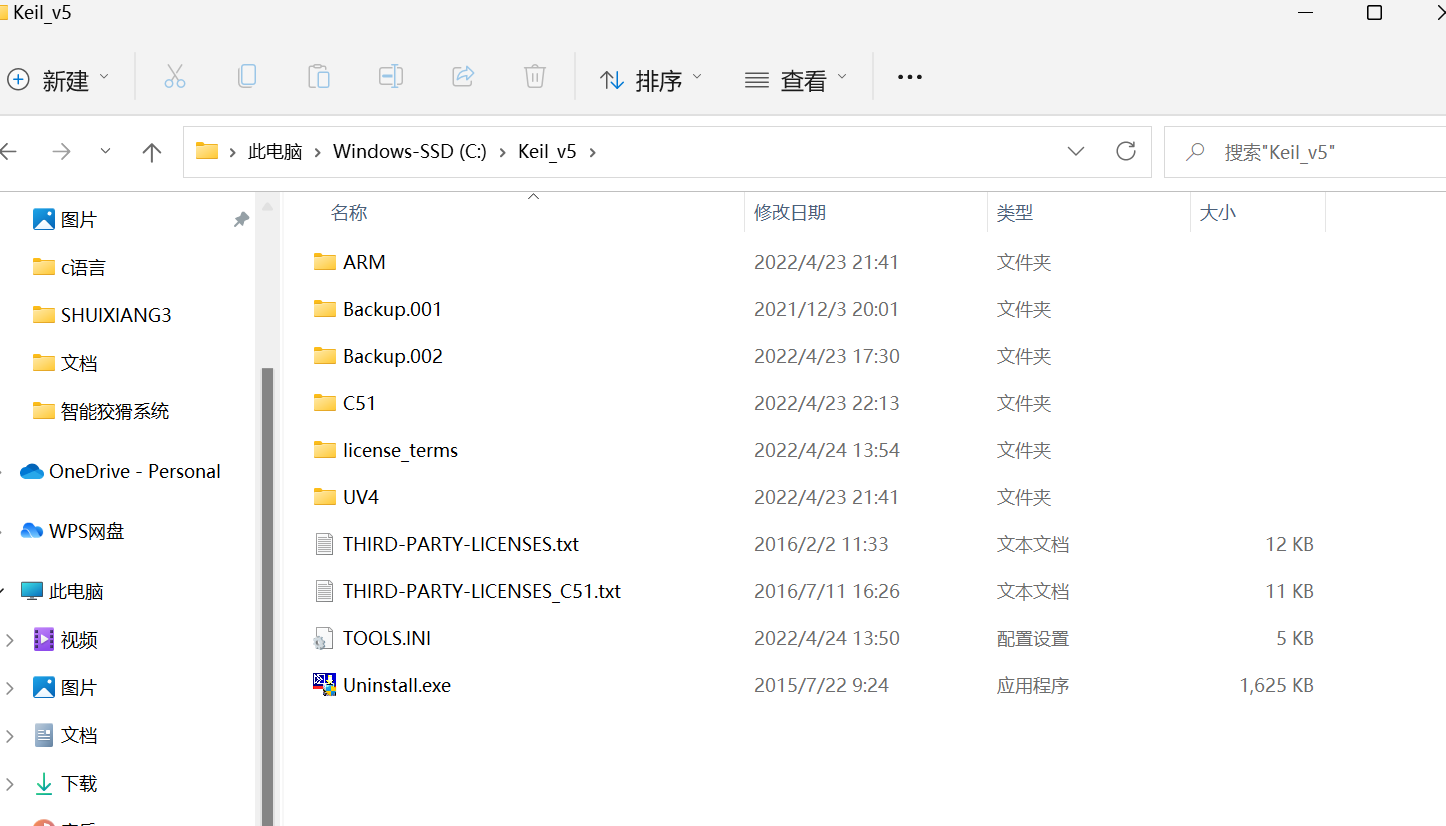Click Keil_v5 breadcrumb segment
Viewport: 1446px width, 826px height.
click(547, 152)
